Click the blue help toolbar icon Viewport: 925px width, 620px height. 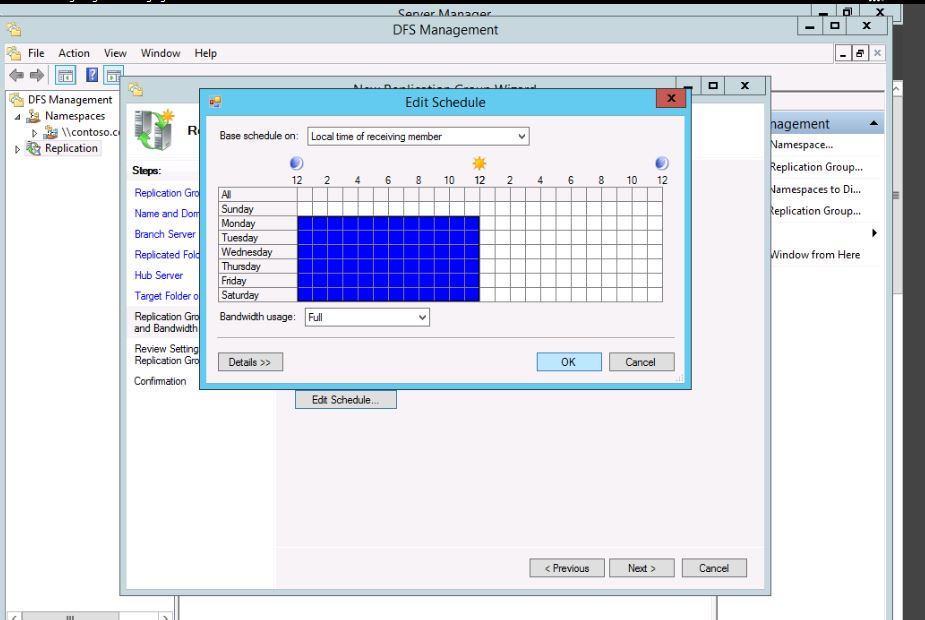[x=92, y=74]
